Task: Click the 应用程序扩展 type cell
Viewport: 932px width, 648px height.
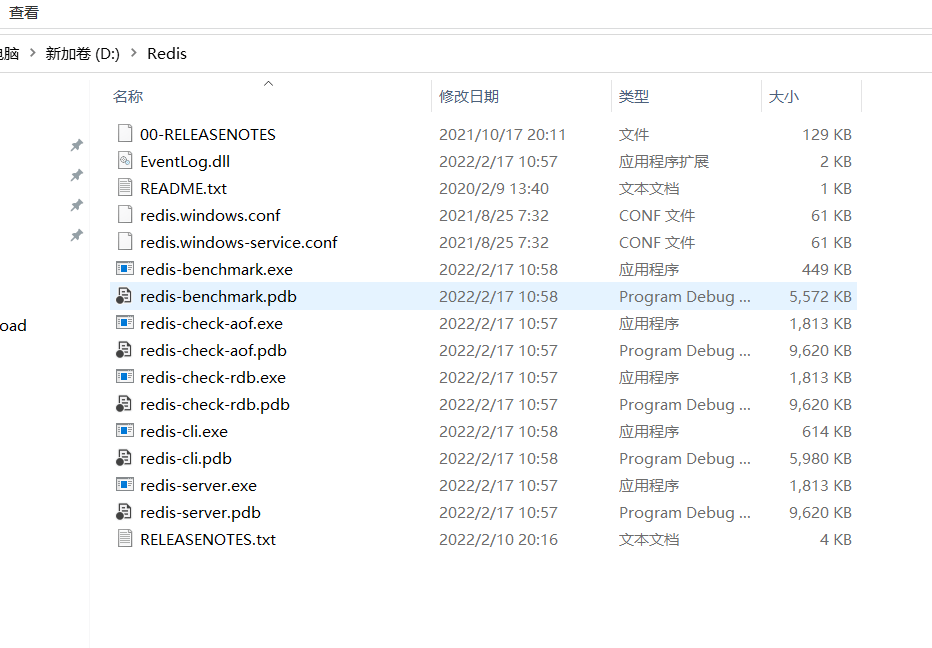Action: coord(664,161)
